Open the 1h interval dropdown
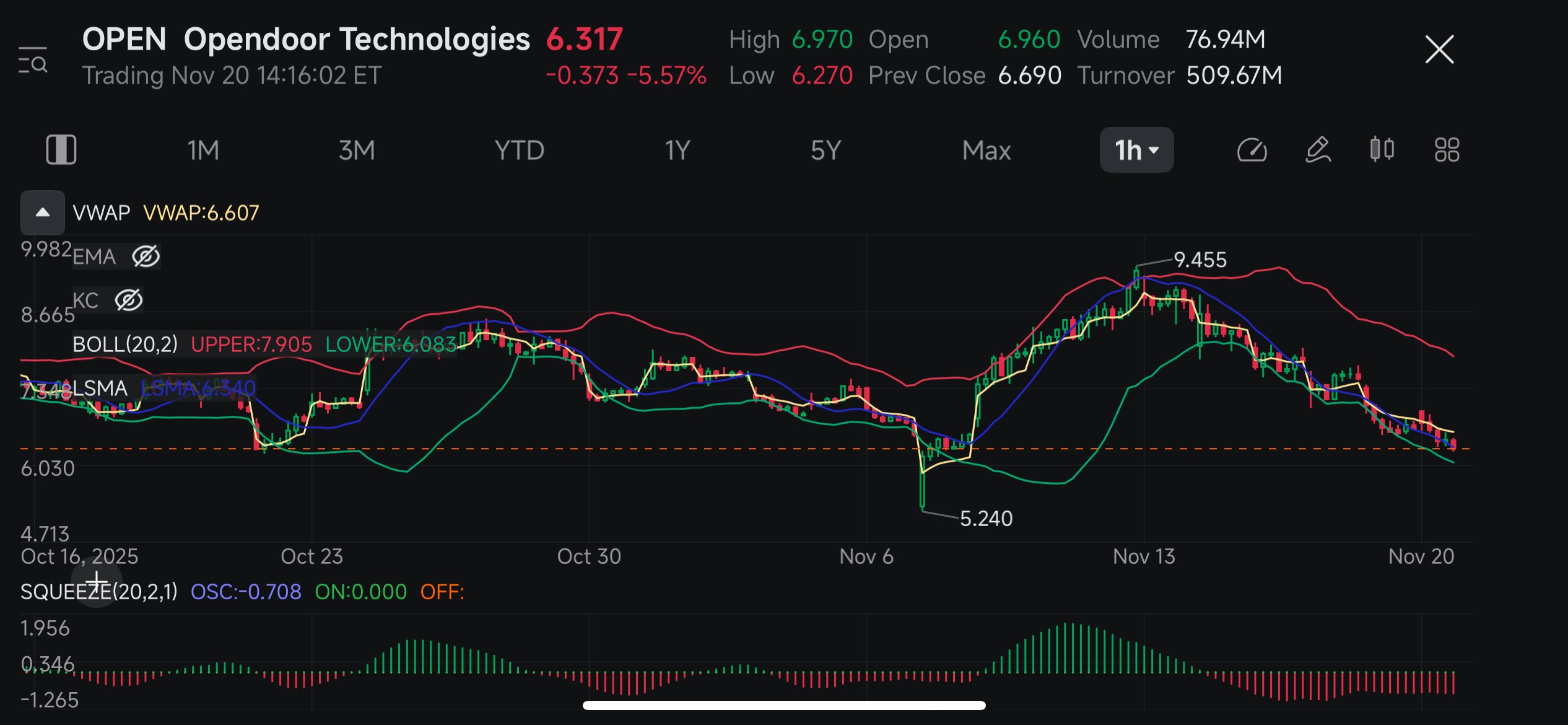Image resolution: width=1568 pixels, height=725 pixels. [x=1136, y=150]
